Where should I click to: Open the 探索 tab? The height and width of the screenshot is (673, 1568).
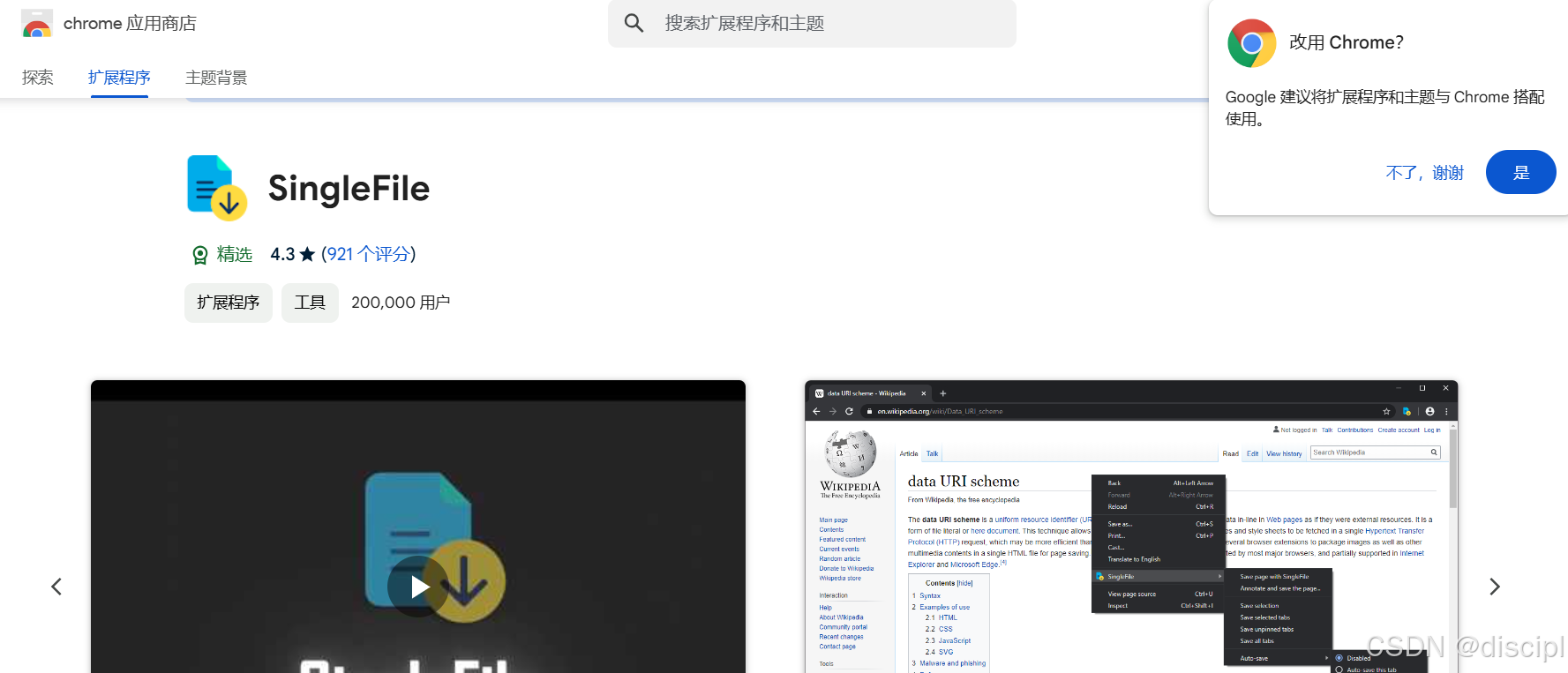click(x=38, y=78)
